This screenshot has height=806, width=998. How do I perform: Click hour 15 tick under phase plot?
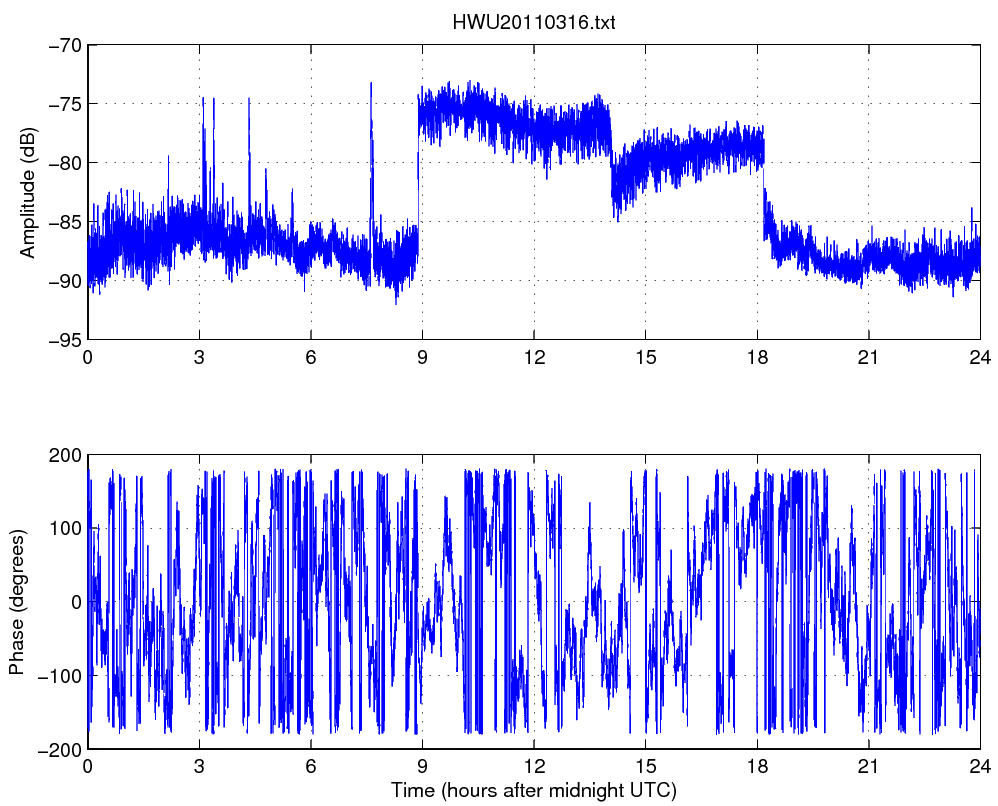click(645, 766)
